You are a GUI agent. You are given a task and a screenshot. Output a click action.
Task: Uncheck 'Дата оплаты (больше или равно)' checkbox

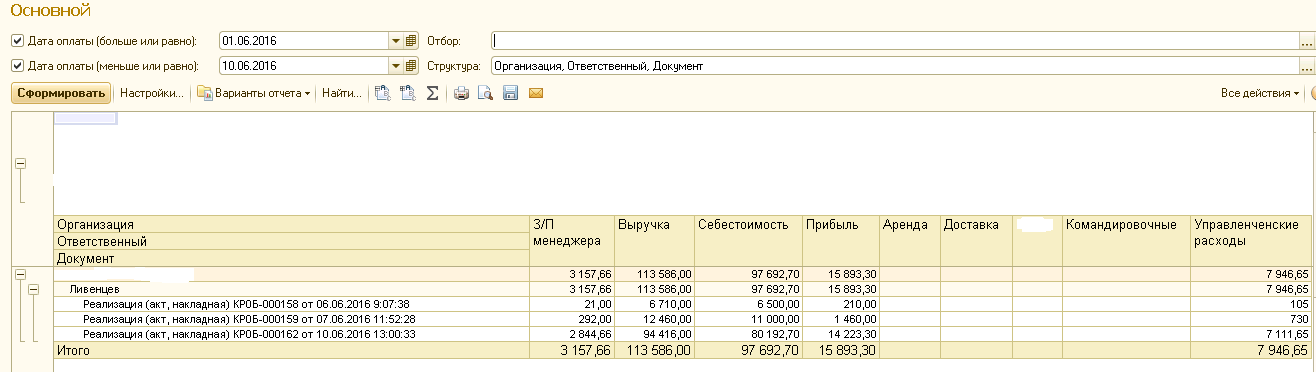point(16,41)
